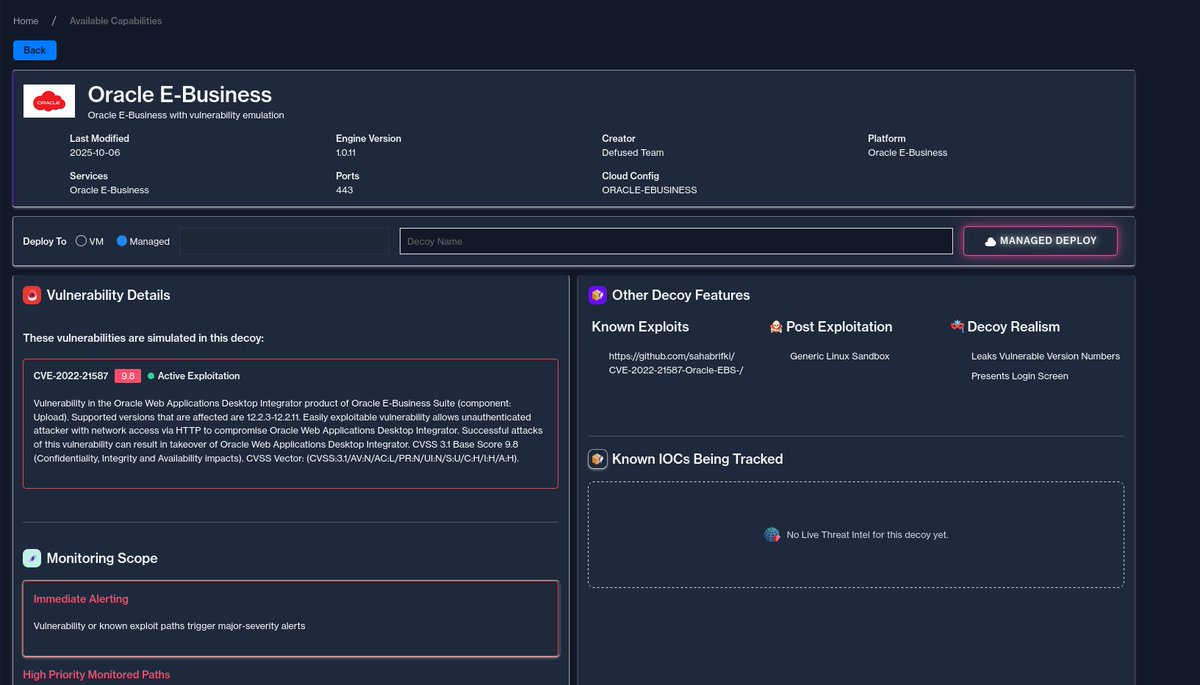Click High Priority Monitored Paths heading

[97, 675]
